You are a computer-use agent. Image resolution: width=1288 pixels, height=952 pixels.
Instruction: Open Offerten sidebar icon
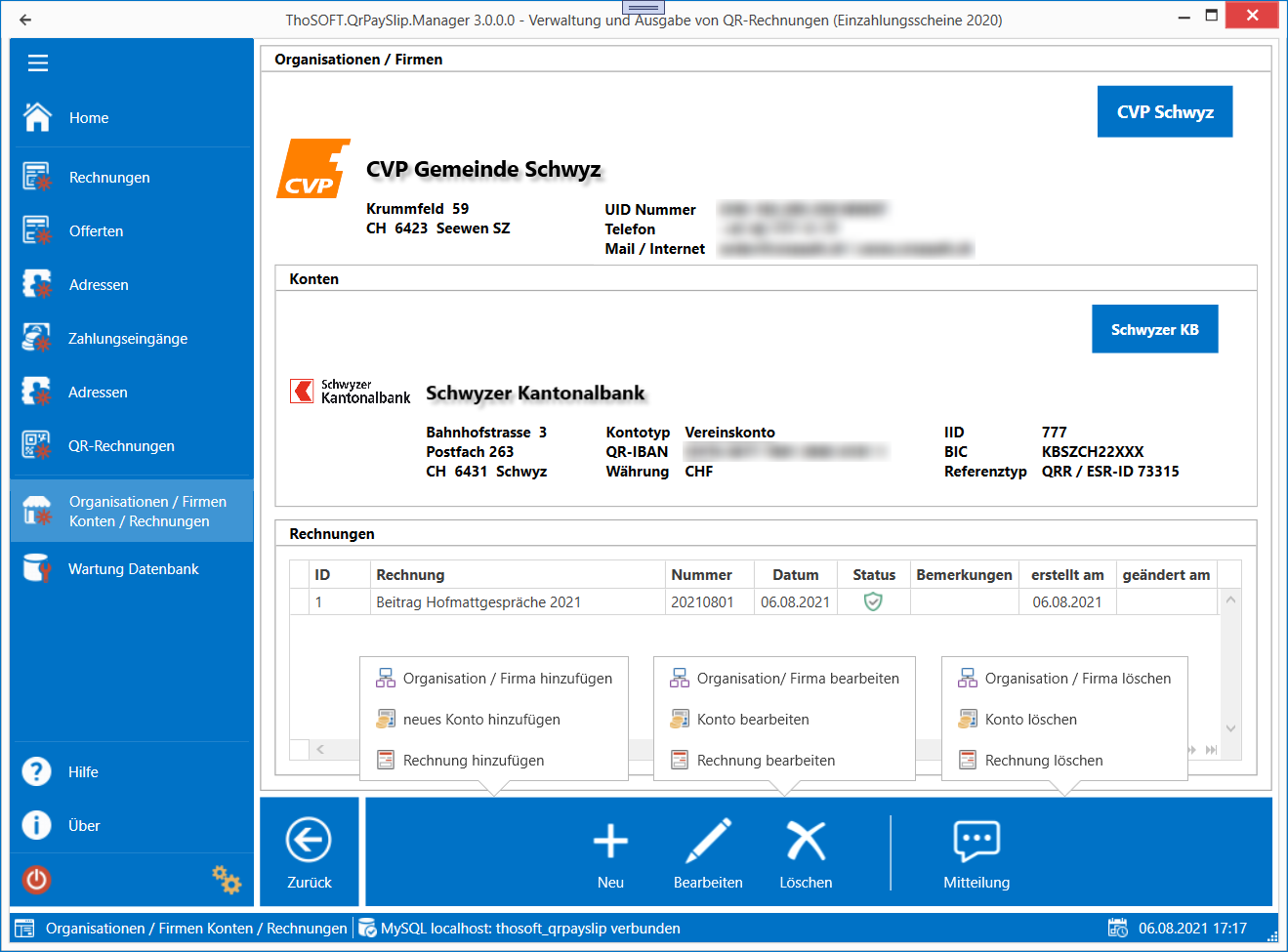point(37,230)
